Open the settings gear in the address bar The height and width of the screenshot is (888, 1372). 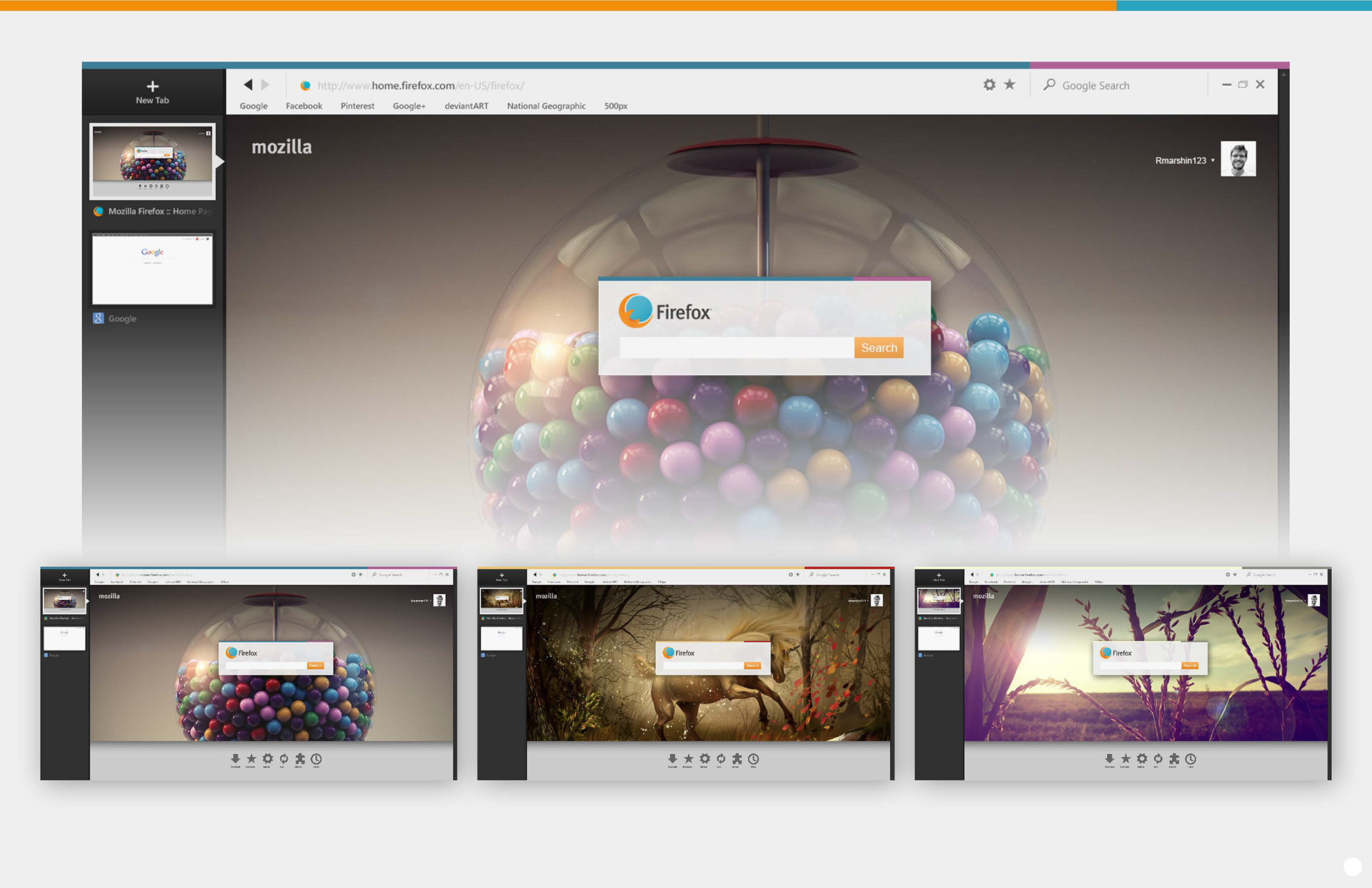(x=989, y=85)
